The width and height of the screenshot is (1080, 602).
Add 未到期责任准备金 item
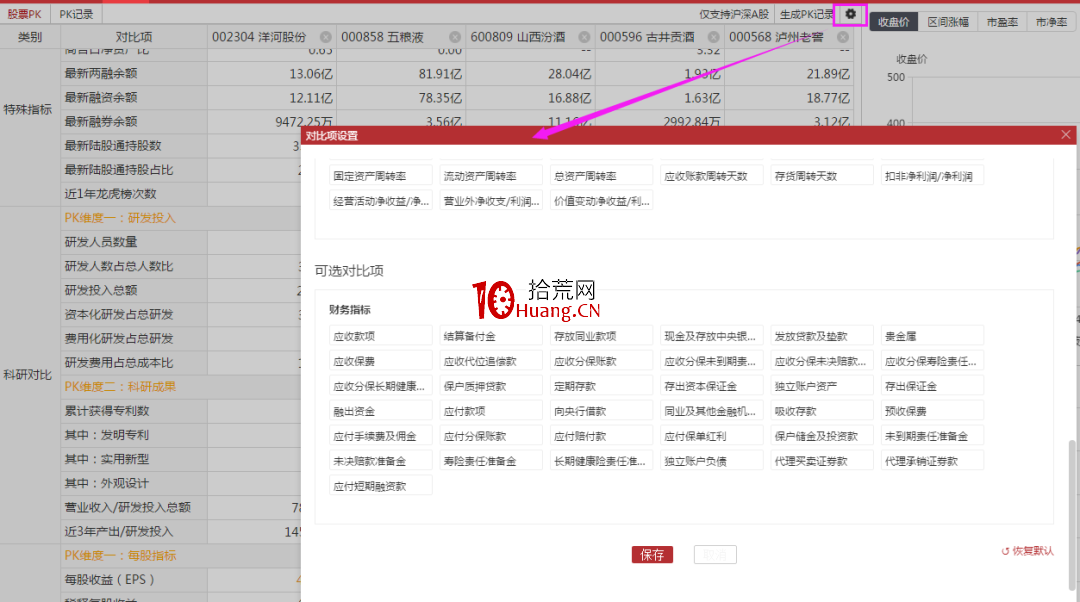(x=932, y=436)
